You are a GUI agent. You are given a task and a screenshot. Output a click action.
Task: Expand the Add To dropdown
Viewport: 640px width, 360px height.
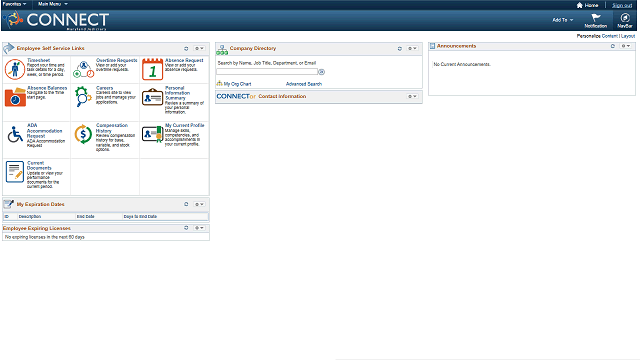click(x=562, y=20)
